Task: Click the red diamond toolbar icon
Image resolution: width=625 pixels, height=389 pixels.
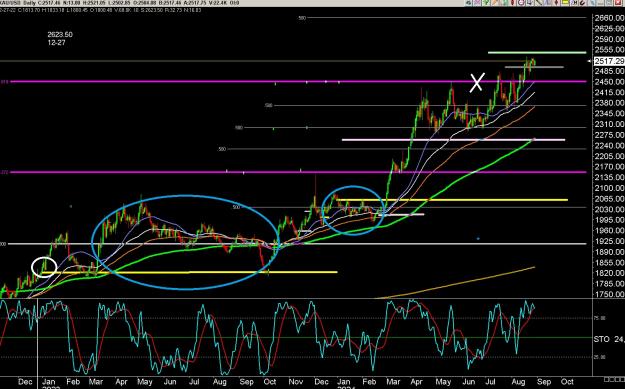Action: 556,2
